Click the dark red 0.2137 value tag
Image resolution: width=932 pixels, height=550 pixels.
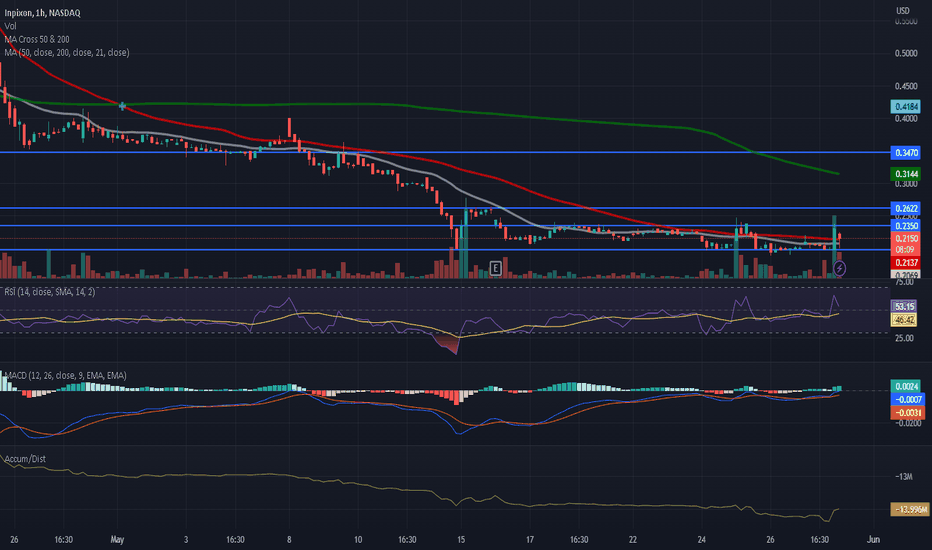905,262
